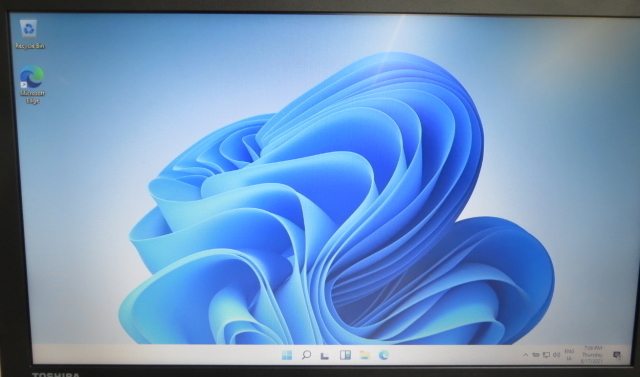Launch Microsoft Edge from the taskbar
This screenshot has height=377, width=640.
click(x=384, y=355)
